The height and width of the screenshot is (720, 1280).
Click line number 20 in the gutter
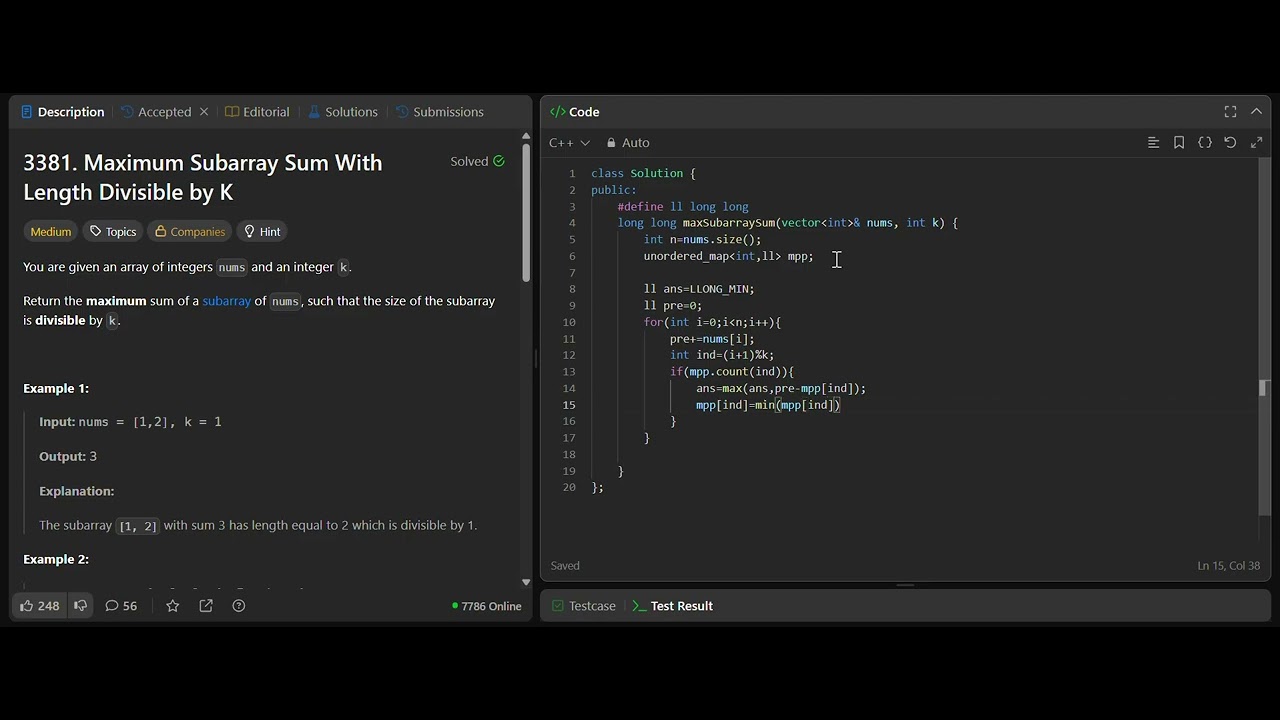click(569, 487)
